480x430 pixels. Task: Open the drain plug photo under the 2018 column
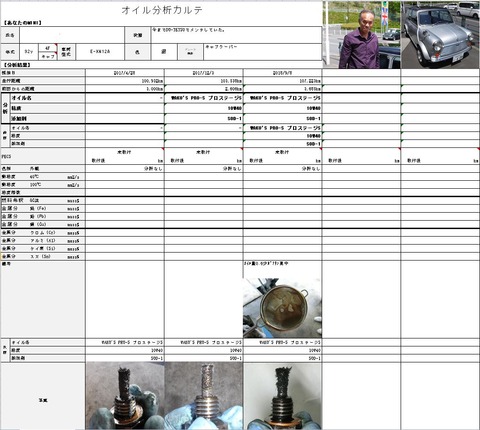pyautogui.click(x=283, y=396)
